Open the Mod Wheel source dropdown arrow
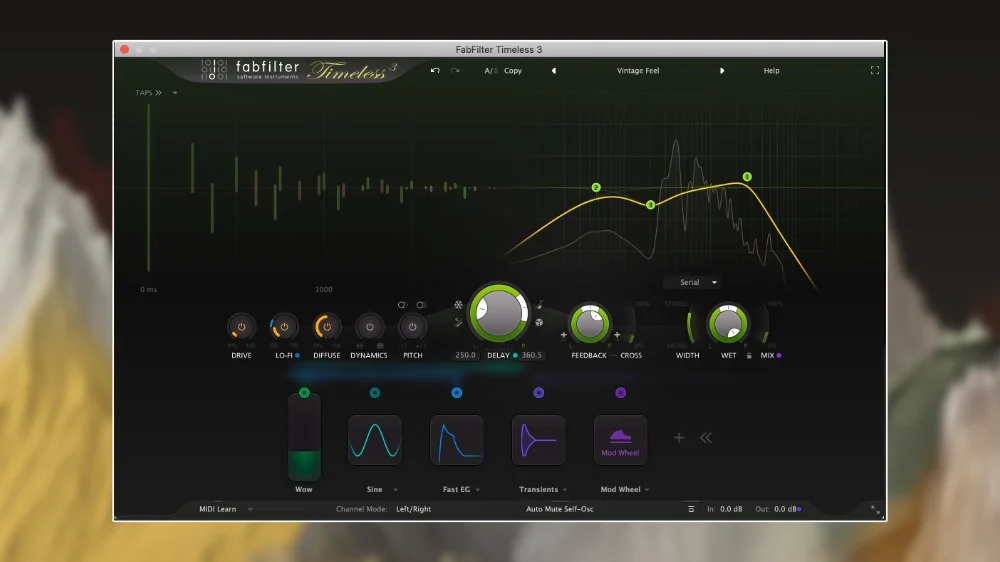The width and height of the screenshot is (1000, 562). pyautogui.click(x=647, y=490)
